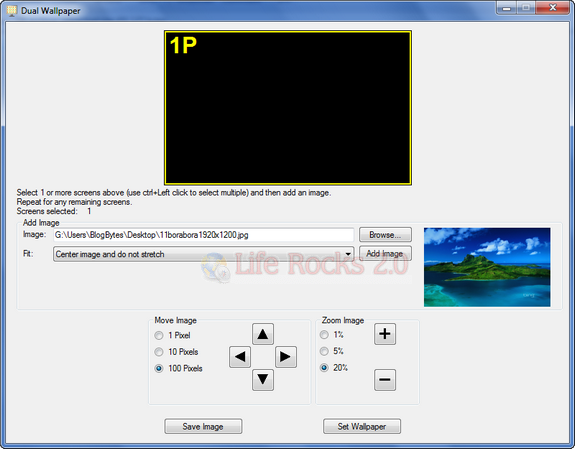Move image right with right arrow
The width and height of the screenshot is (575, 449).
[285, 357]
